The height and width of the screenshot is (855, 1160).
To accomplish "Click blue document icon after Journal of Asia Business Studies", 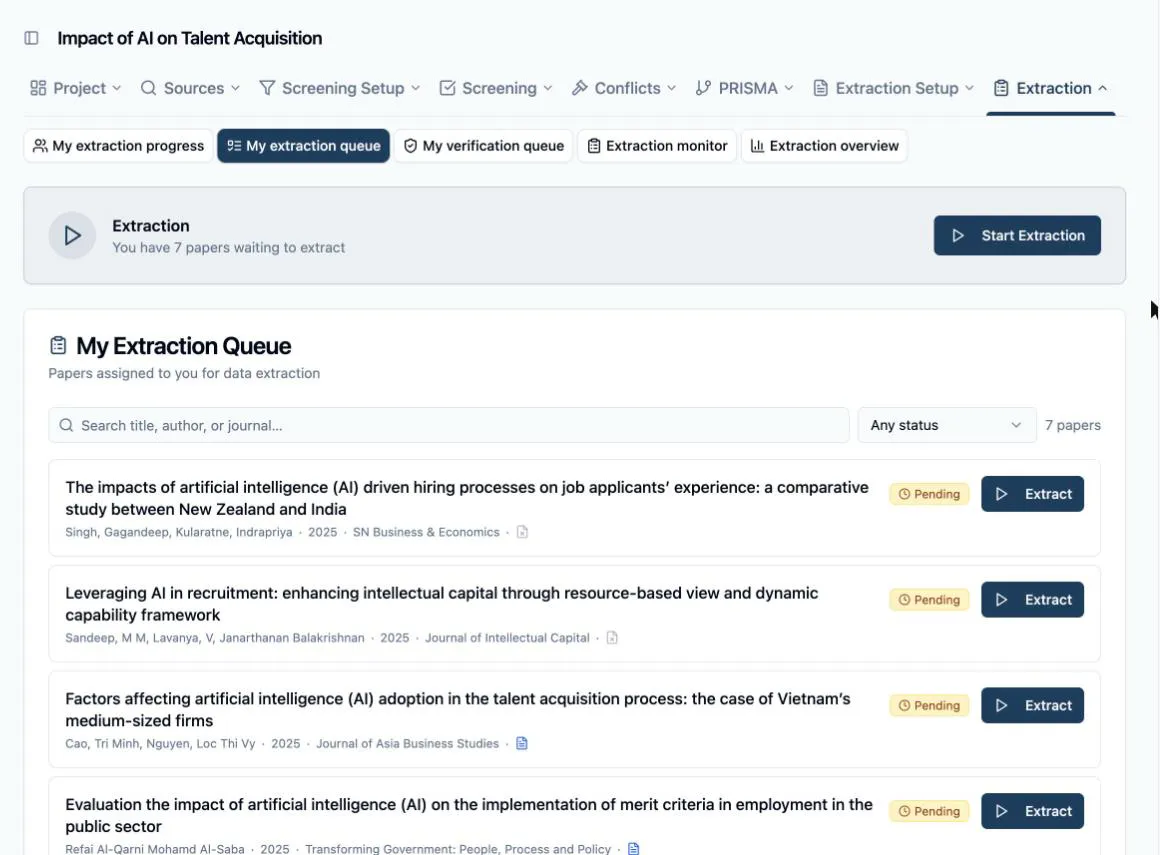I will coord(522,743).
